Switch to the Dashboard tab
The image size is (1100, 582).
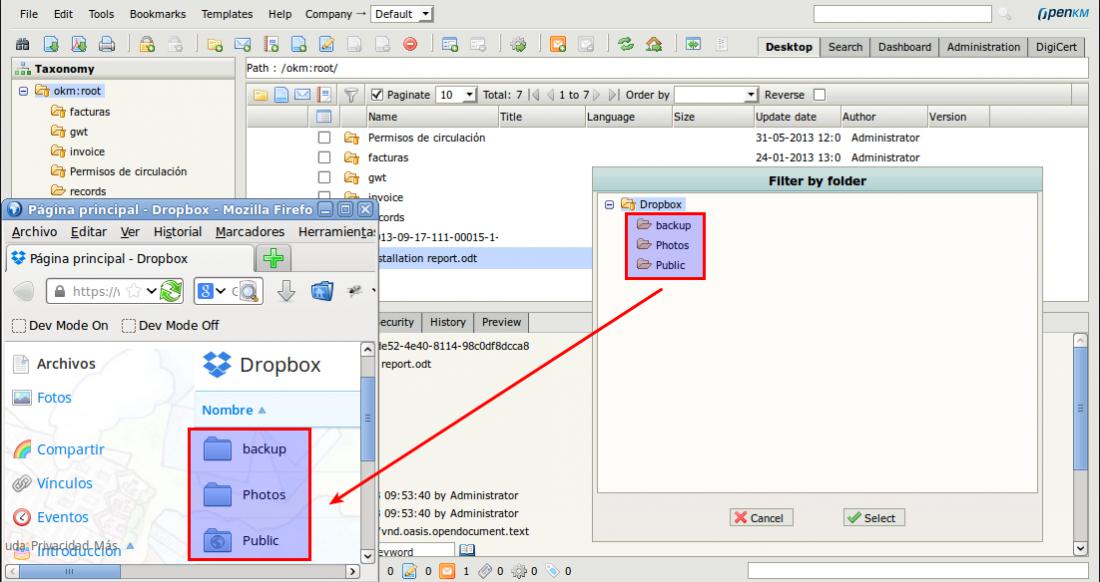click(904, 46)
